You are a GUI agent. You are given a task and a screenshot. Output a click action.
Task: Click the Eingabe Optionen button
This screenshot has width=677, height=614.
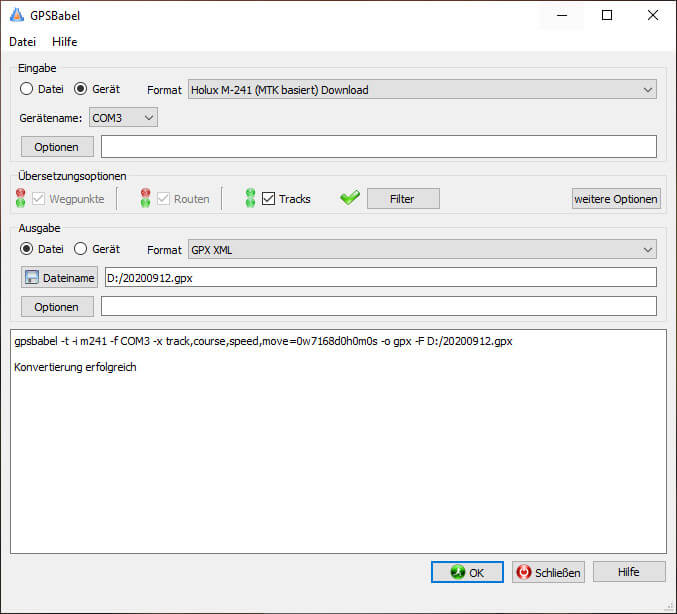57,147
